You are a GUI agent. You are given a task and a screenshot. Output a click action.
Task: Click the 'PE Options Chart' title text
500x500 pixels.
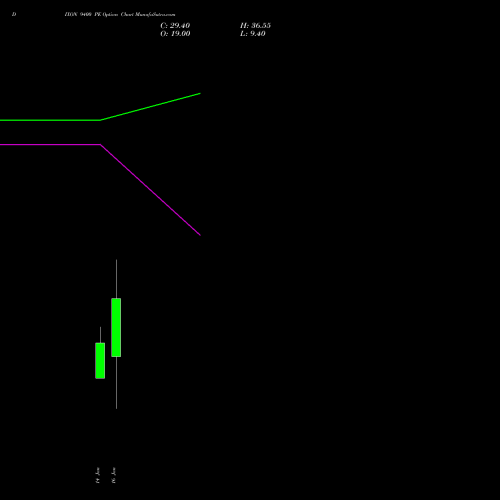click(114, 14)
